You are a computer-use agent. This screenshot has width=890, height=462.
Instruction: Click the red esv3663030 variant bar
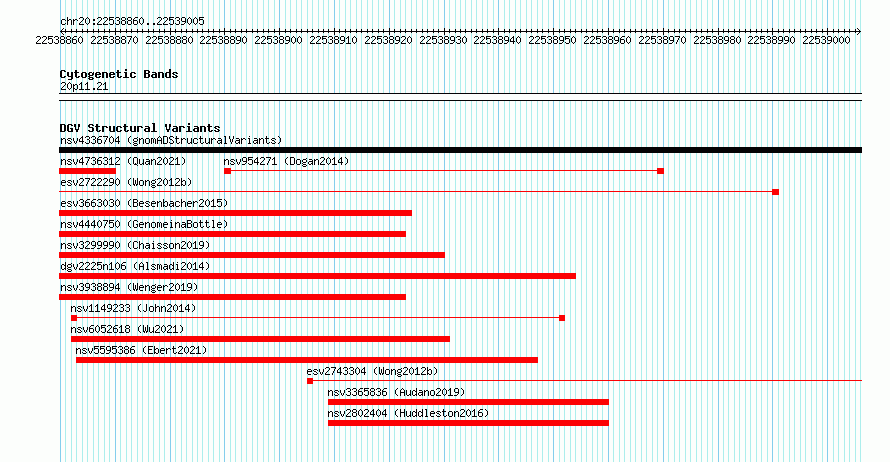click(236, 213)
